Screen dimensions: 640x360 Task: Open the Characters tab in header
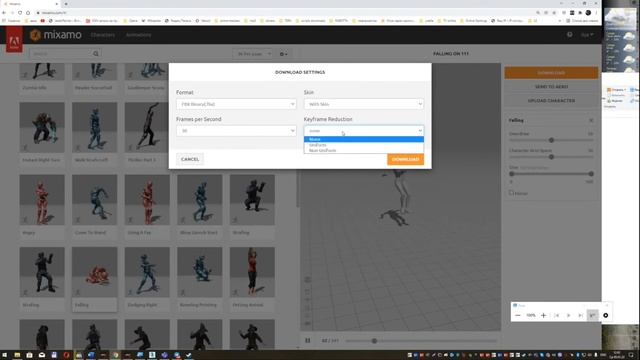point(102,35)
